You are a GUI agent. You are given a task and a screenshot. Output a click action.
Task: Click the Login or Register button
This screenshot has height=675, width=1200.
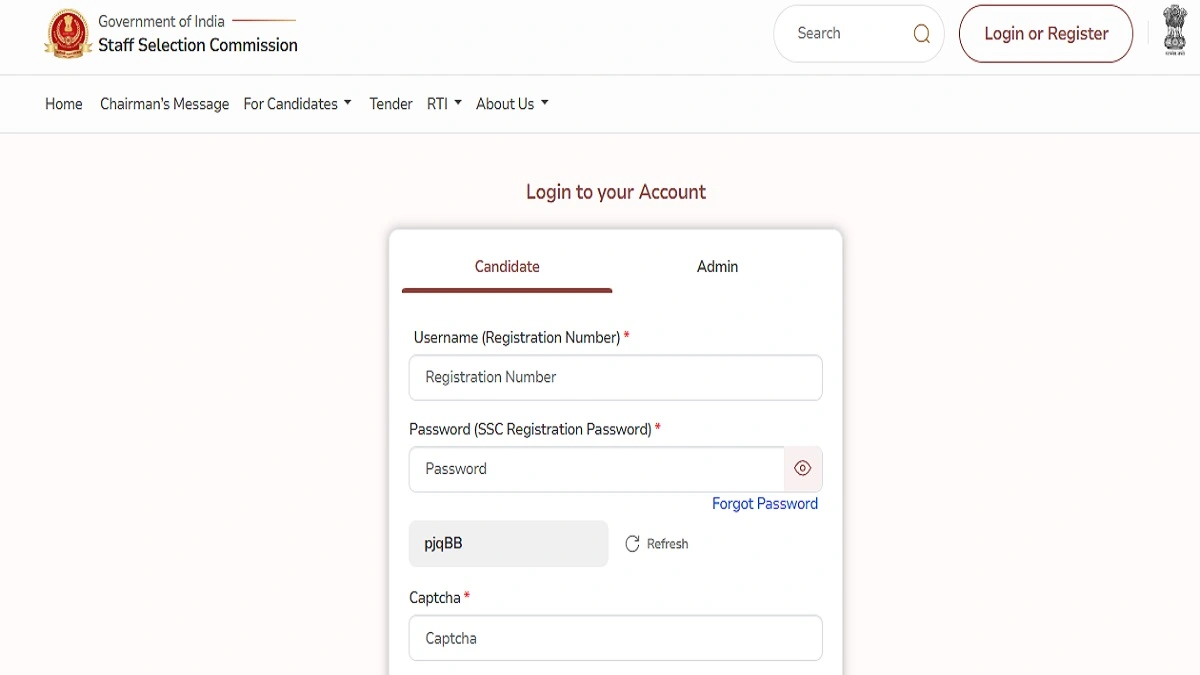pos(1045,33)
